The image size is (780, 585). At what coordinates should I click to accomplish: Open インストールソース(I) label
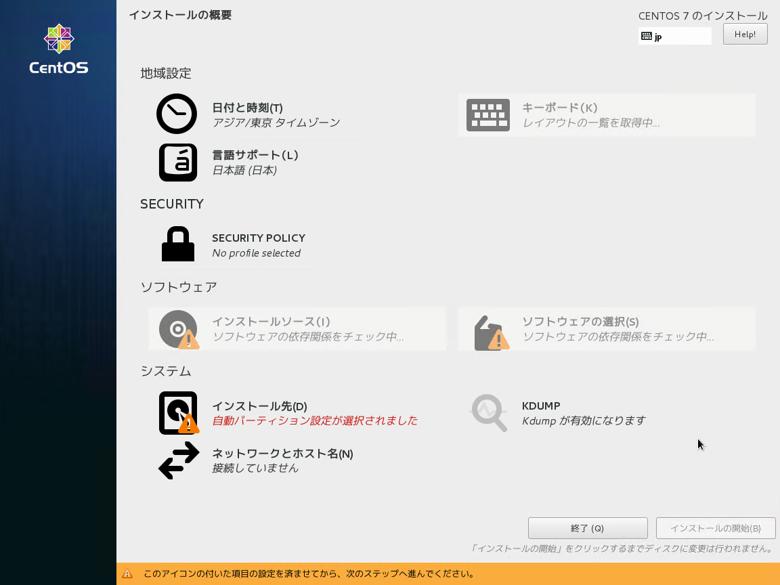[271, 321]
